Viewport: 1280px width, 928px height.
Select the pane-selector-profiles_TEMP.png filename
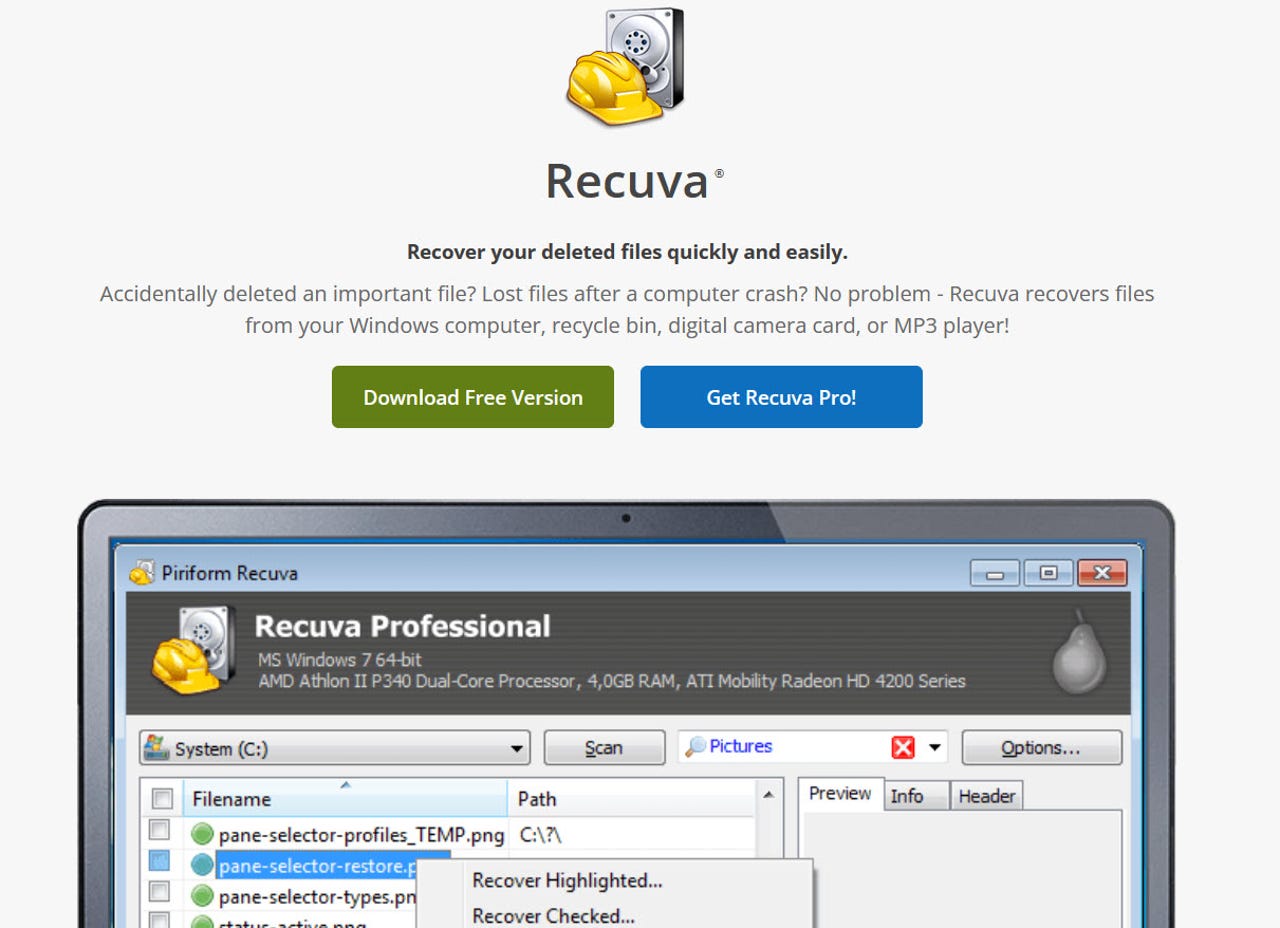pyautogui.click(x=361, y=834)
